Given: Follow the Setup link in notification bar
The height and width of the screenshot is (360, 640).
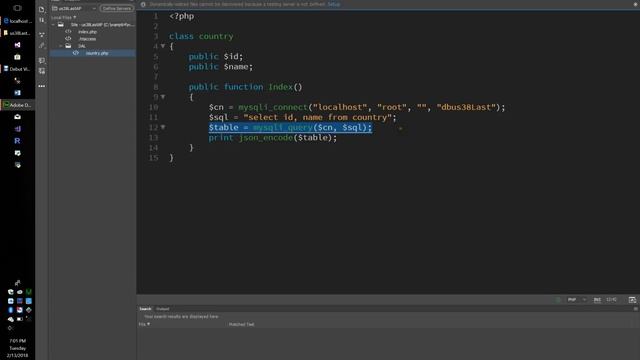Looking at the screenshot, I should [x=333, y=4].
